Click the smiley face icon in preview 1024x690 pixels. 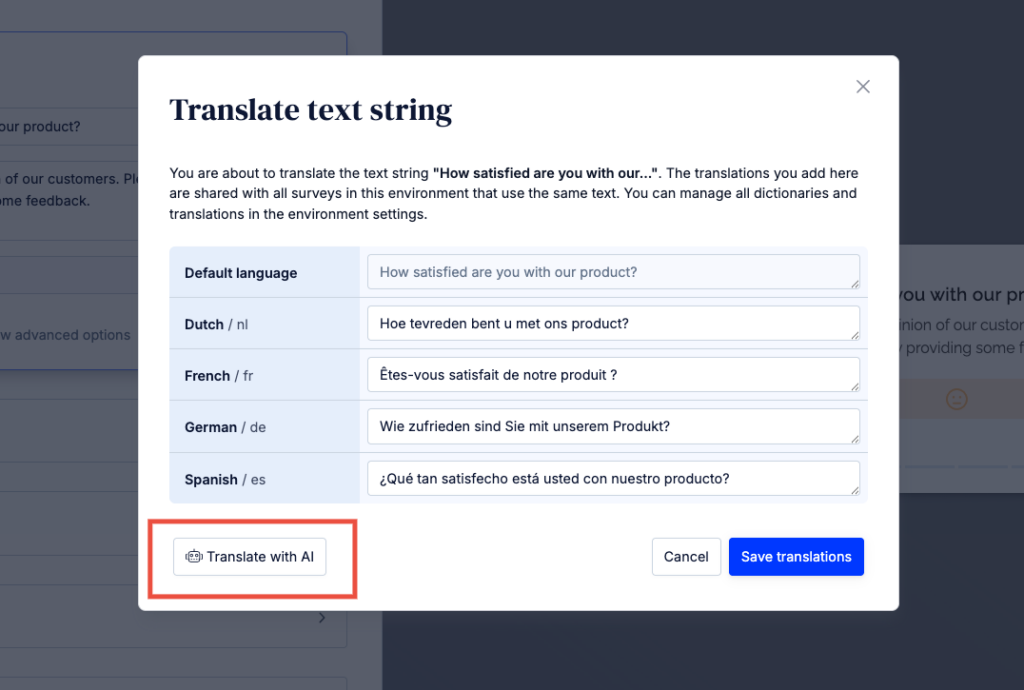(x=957, y=399)
